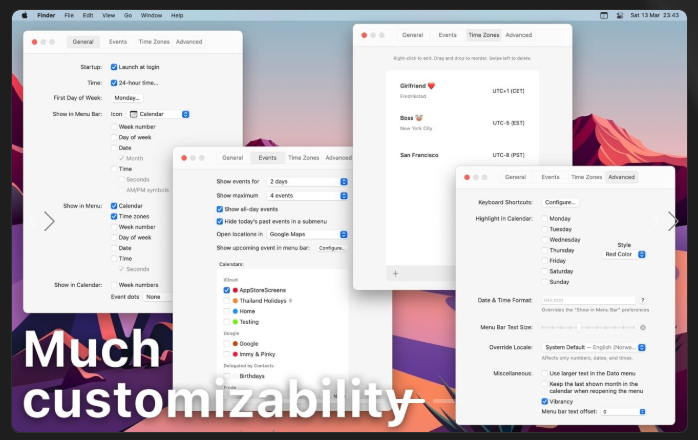Open the Help menu
Image resolution: width=698 pixels, height=440 pixels.
(x=177, y=15)
